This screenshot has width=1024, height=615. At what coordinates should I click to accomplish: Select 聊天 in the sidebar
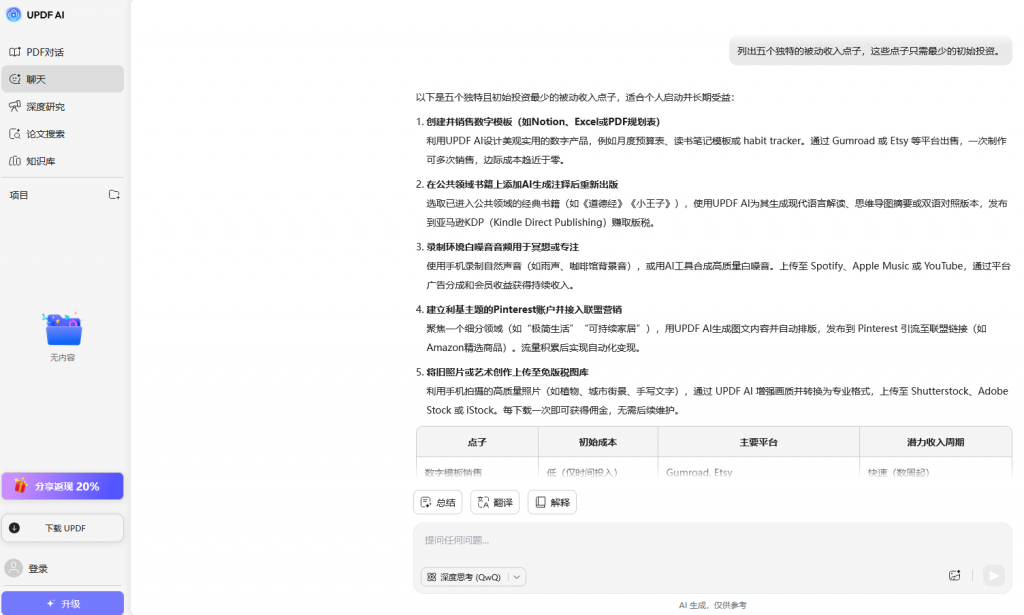tap(36, 79)
